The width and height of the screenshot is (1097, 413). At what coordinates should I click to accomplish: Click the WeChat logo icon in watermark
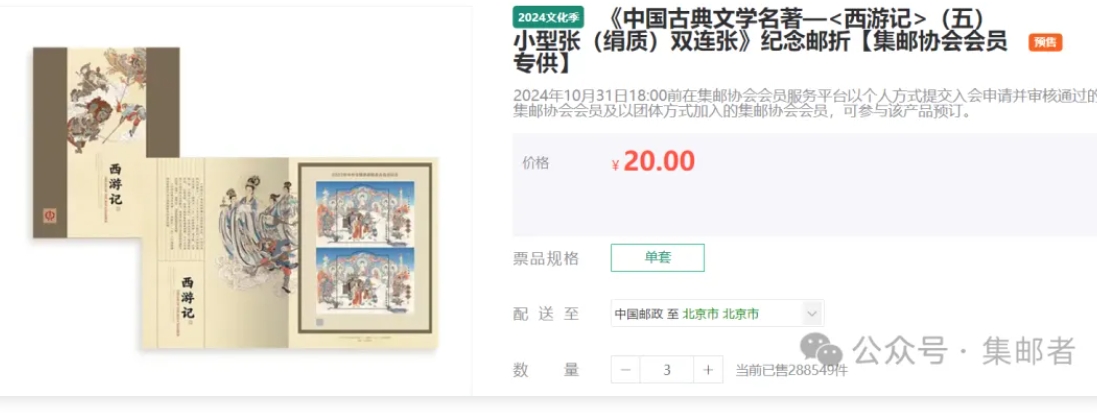(x=821, y=350)
